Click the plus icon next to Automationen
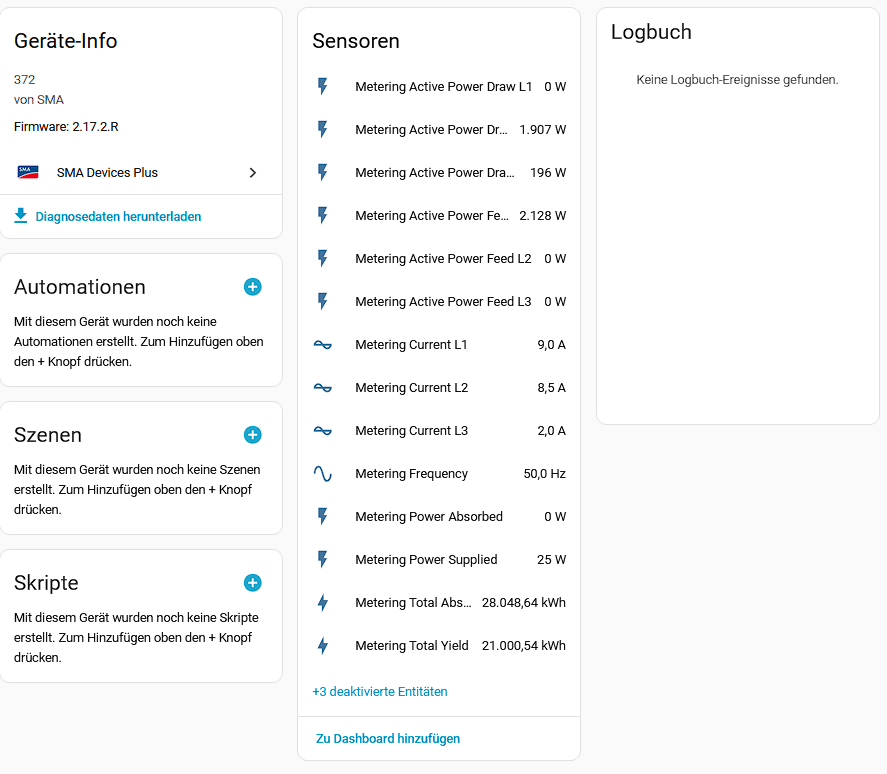This screenshot has width=887, height=774. pos(253,287)
